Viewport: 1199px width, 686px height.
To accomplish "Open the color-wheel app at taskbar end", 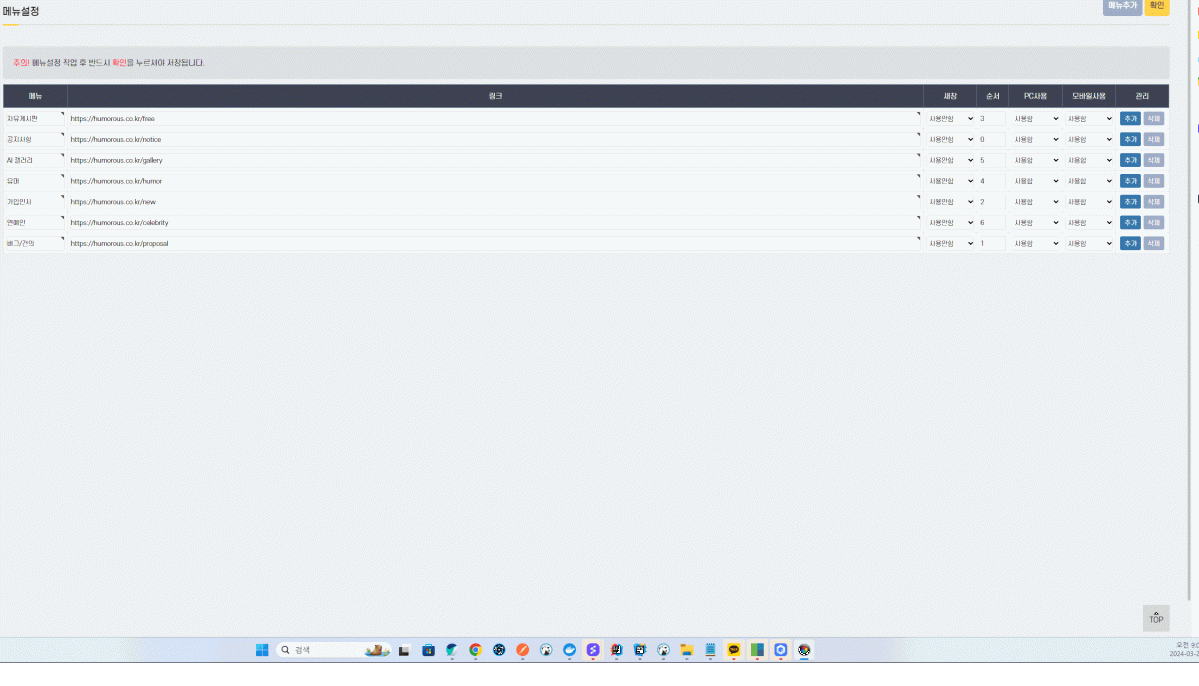I will [x=804, y=650].
